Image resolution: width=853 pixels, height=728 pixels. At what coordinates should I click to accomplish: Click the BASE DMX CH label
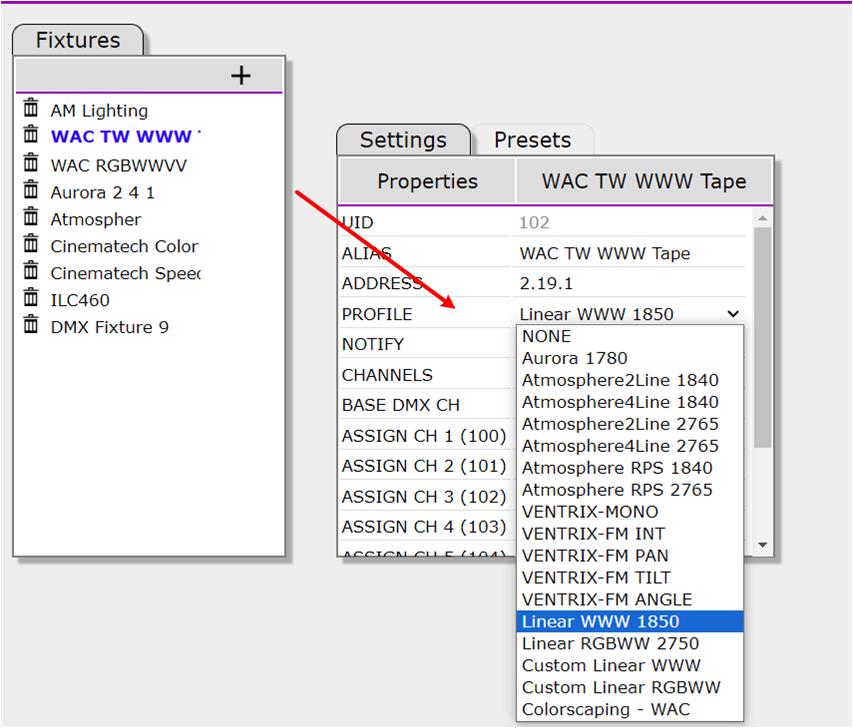click(401, 405)
